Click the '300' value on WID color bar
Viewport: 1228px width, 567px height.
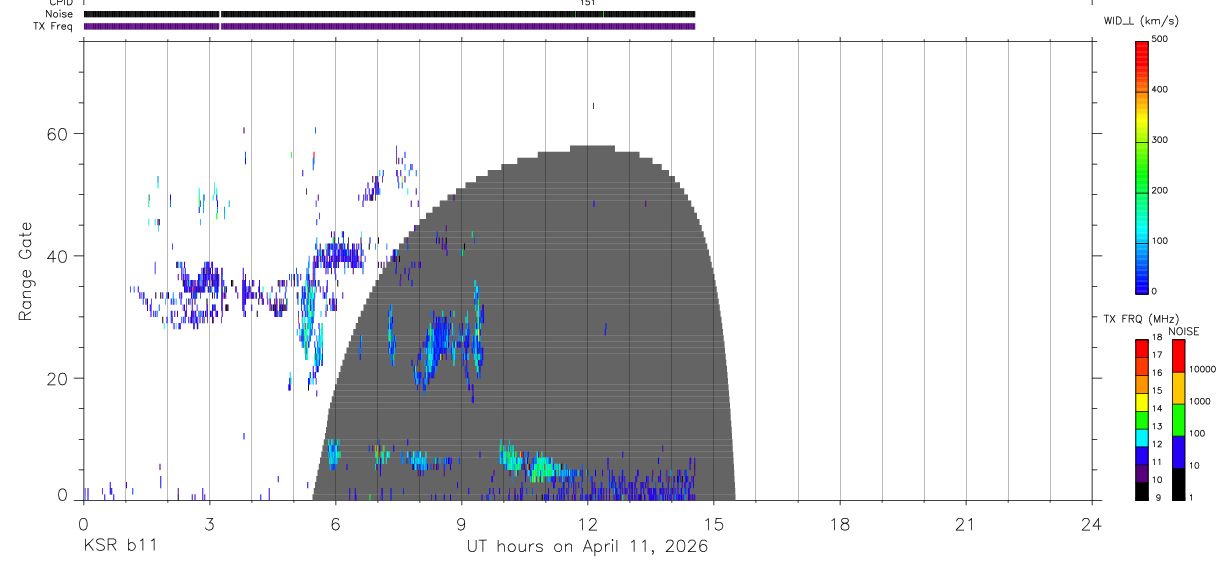1160,140
